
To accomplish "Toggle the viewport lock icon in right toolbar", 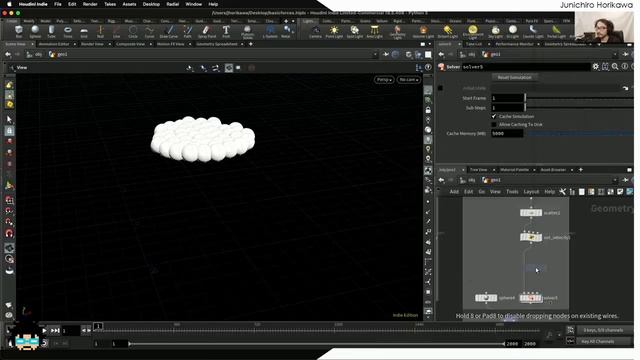I will tap(428, 110).
